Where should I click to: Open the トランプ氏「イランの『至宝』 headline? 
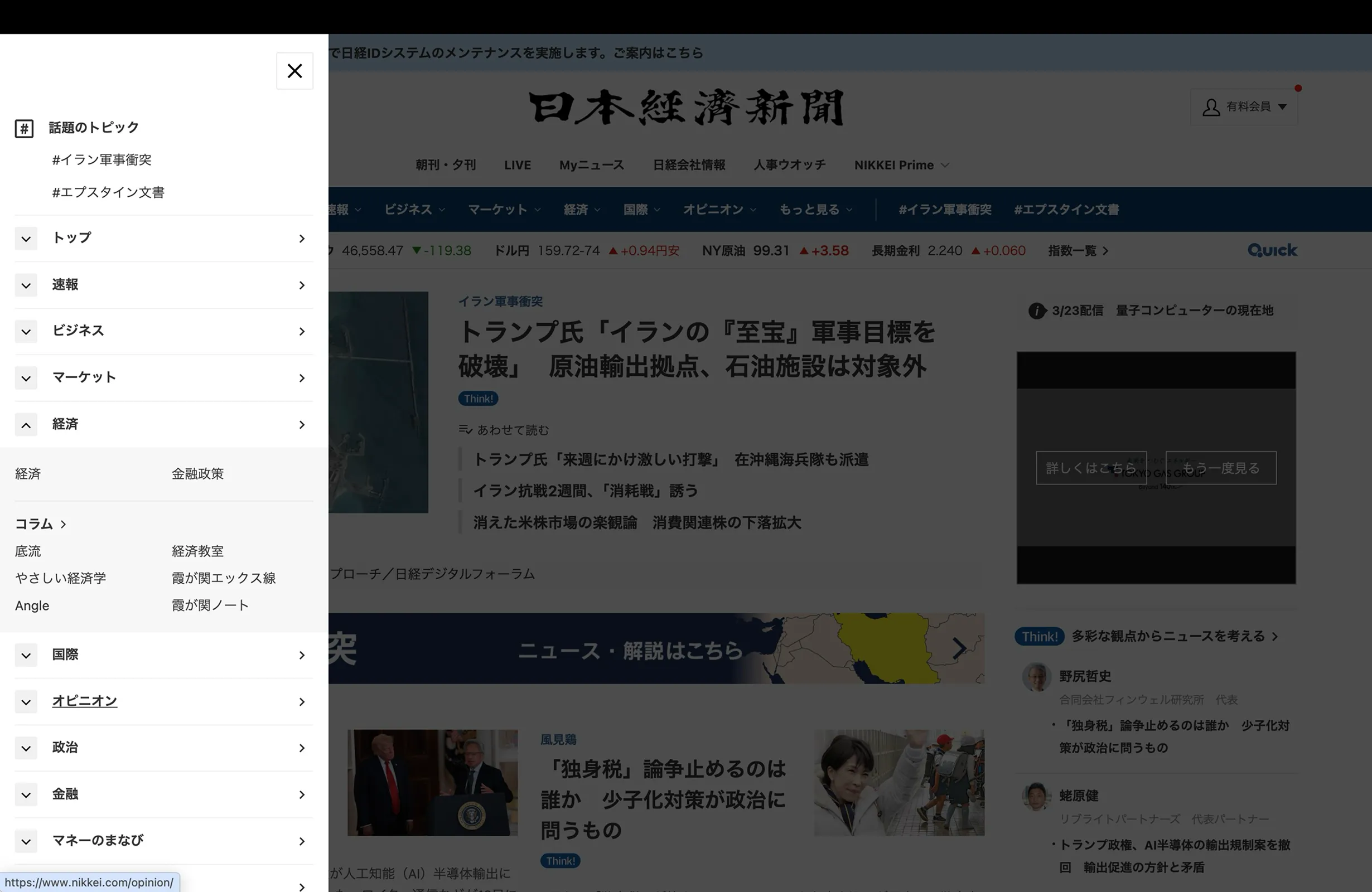[697, 348]
